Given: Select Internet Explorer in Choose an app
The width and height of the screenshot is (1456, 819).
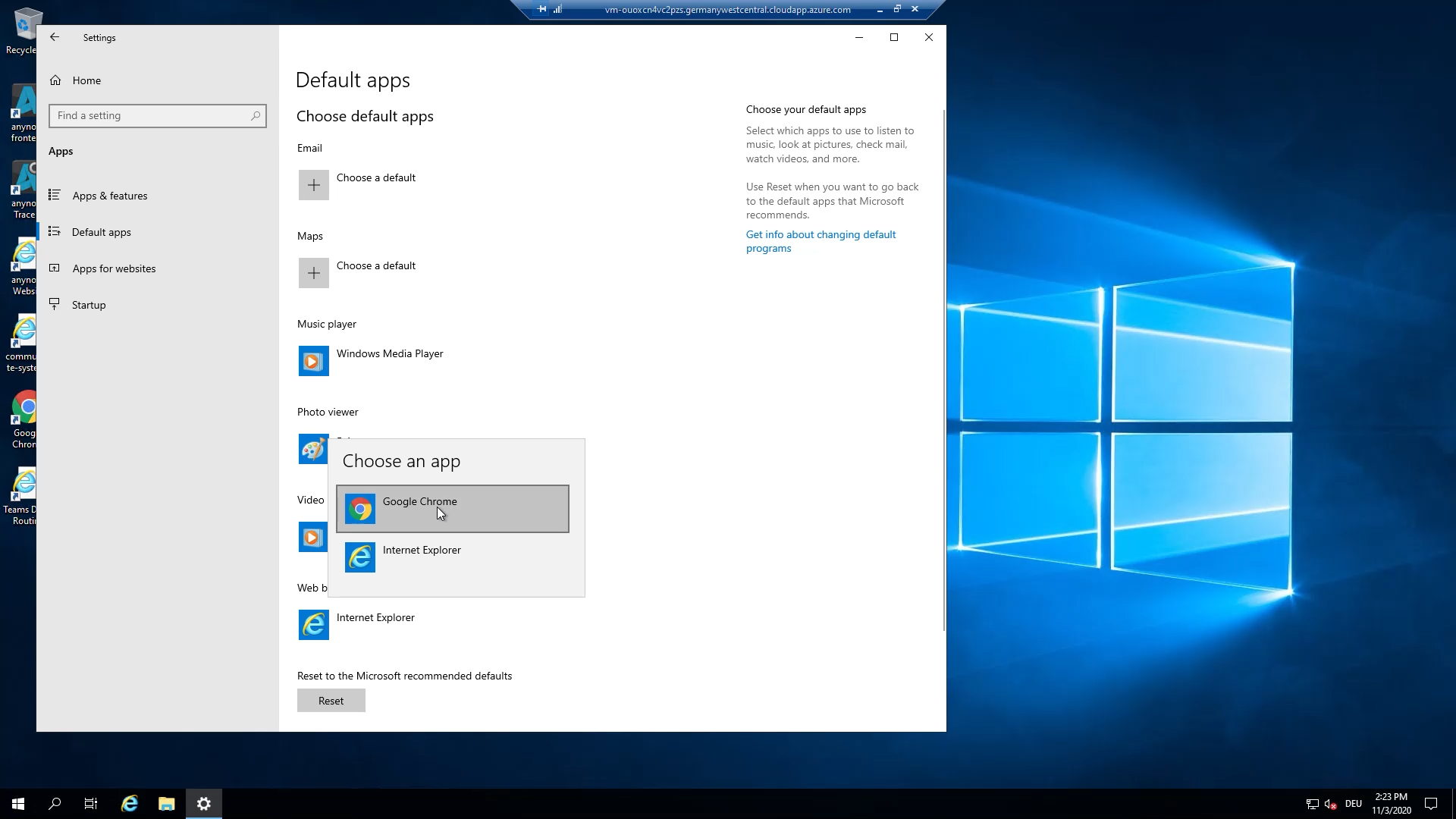Looking at the screenshot, I should pos(453,557).
